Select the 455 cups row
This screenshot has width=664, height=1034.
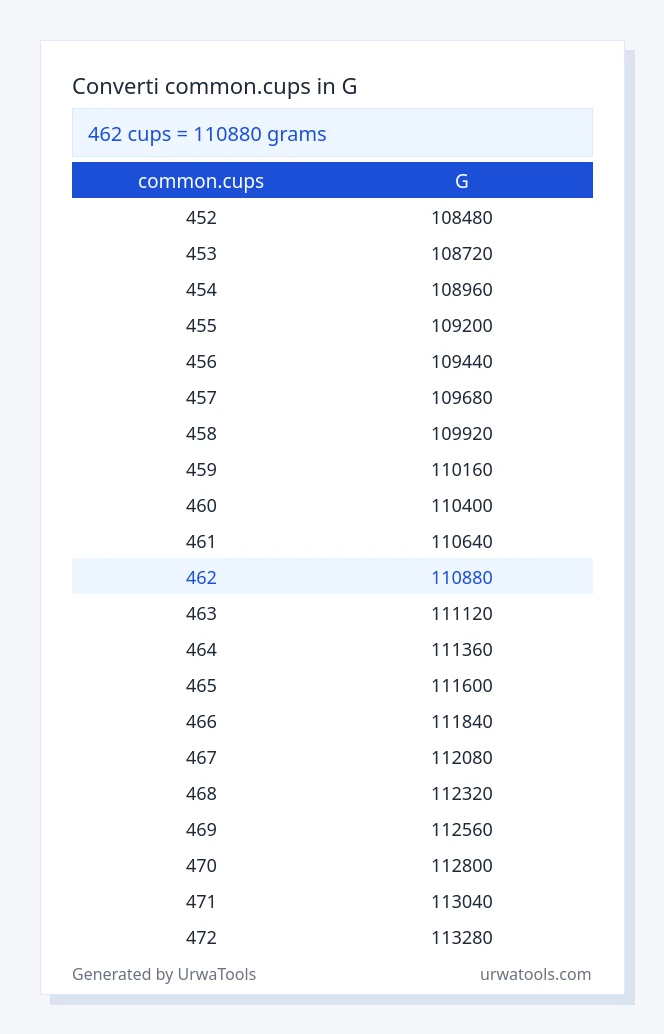pos(332,325)
